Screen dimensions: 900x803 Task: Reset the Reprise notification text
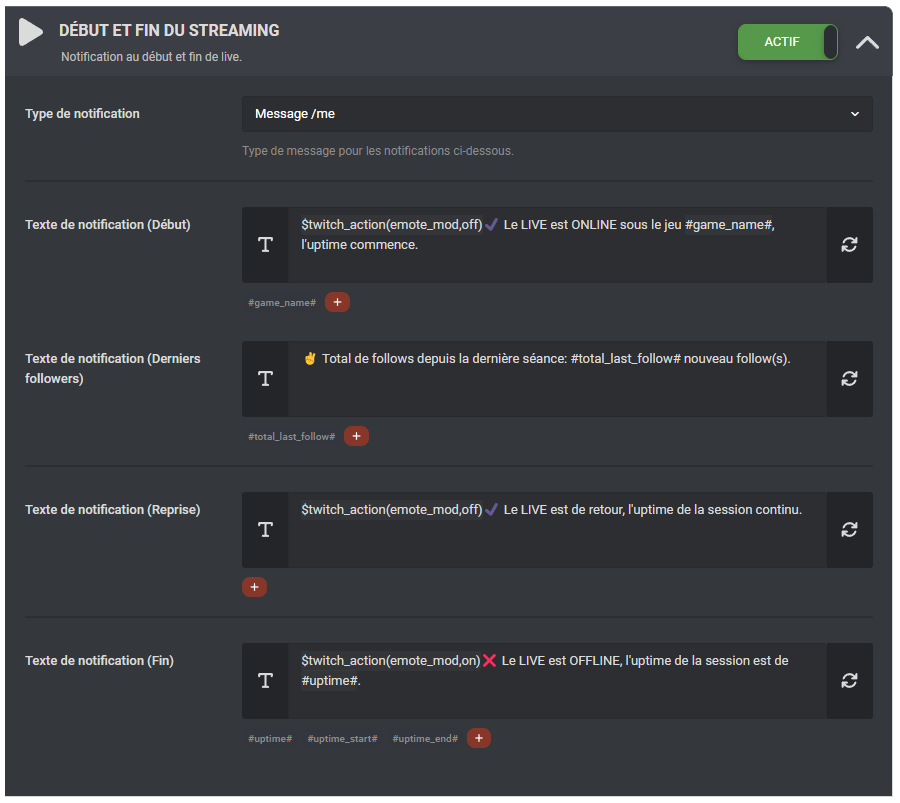tap(849, 530)
